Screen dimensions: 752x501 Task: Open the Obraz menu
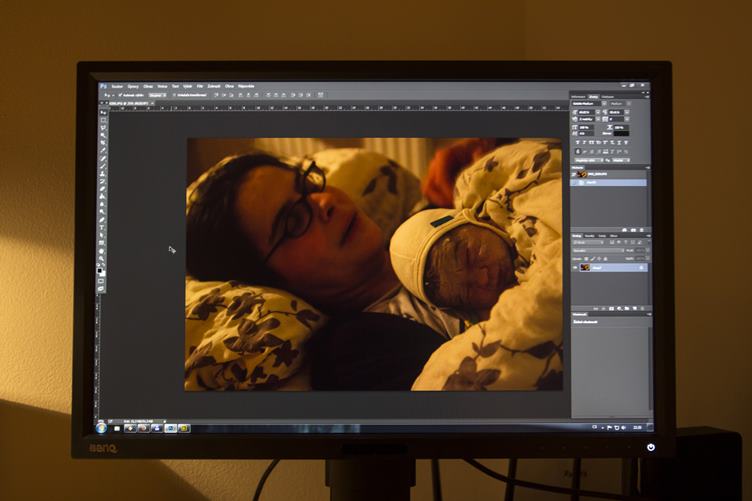[148, 86]
